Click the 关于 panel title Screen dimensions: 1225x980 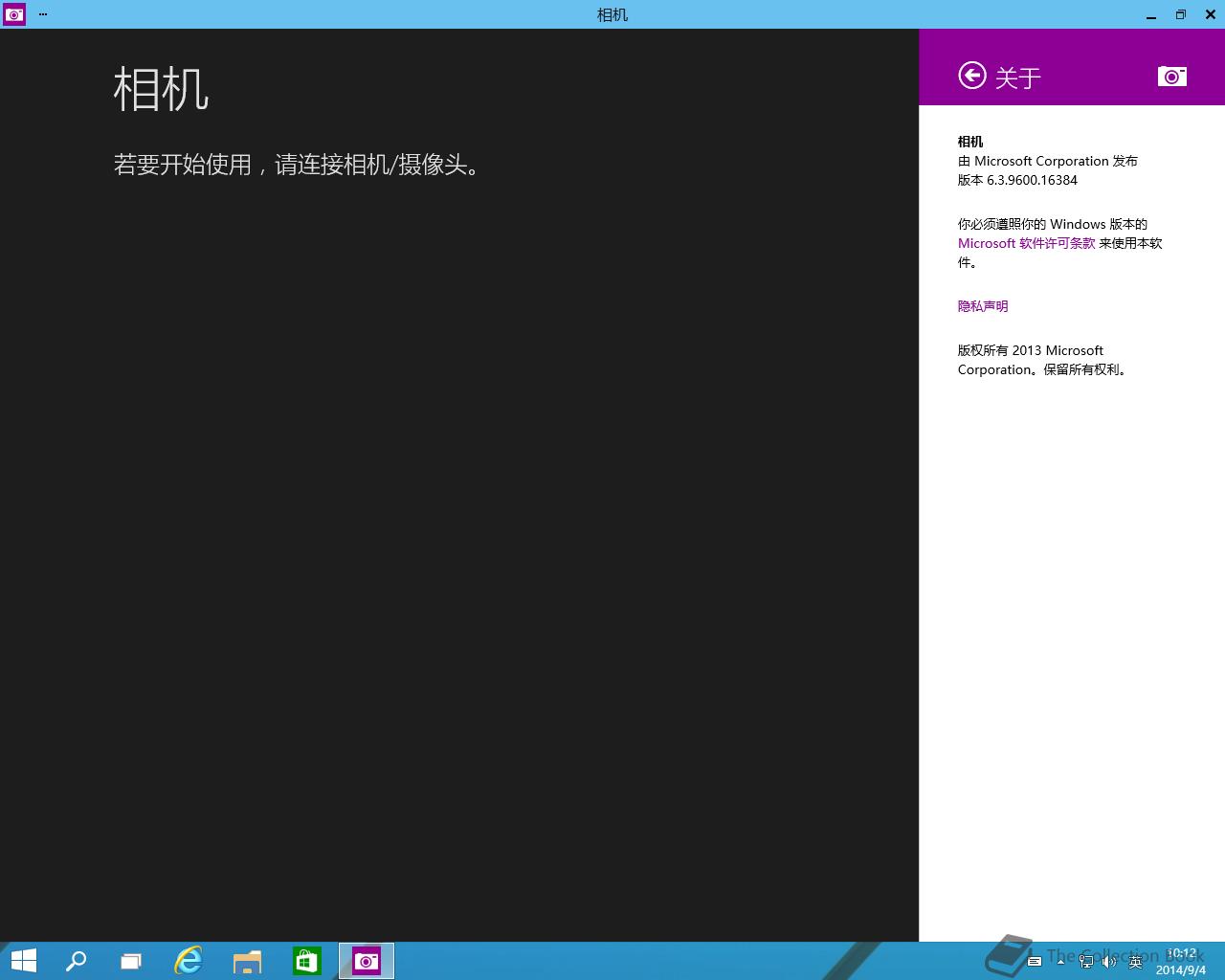point(1018,78)
